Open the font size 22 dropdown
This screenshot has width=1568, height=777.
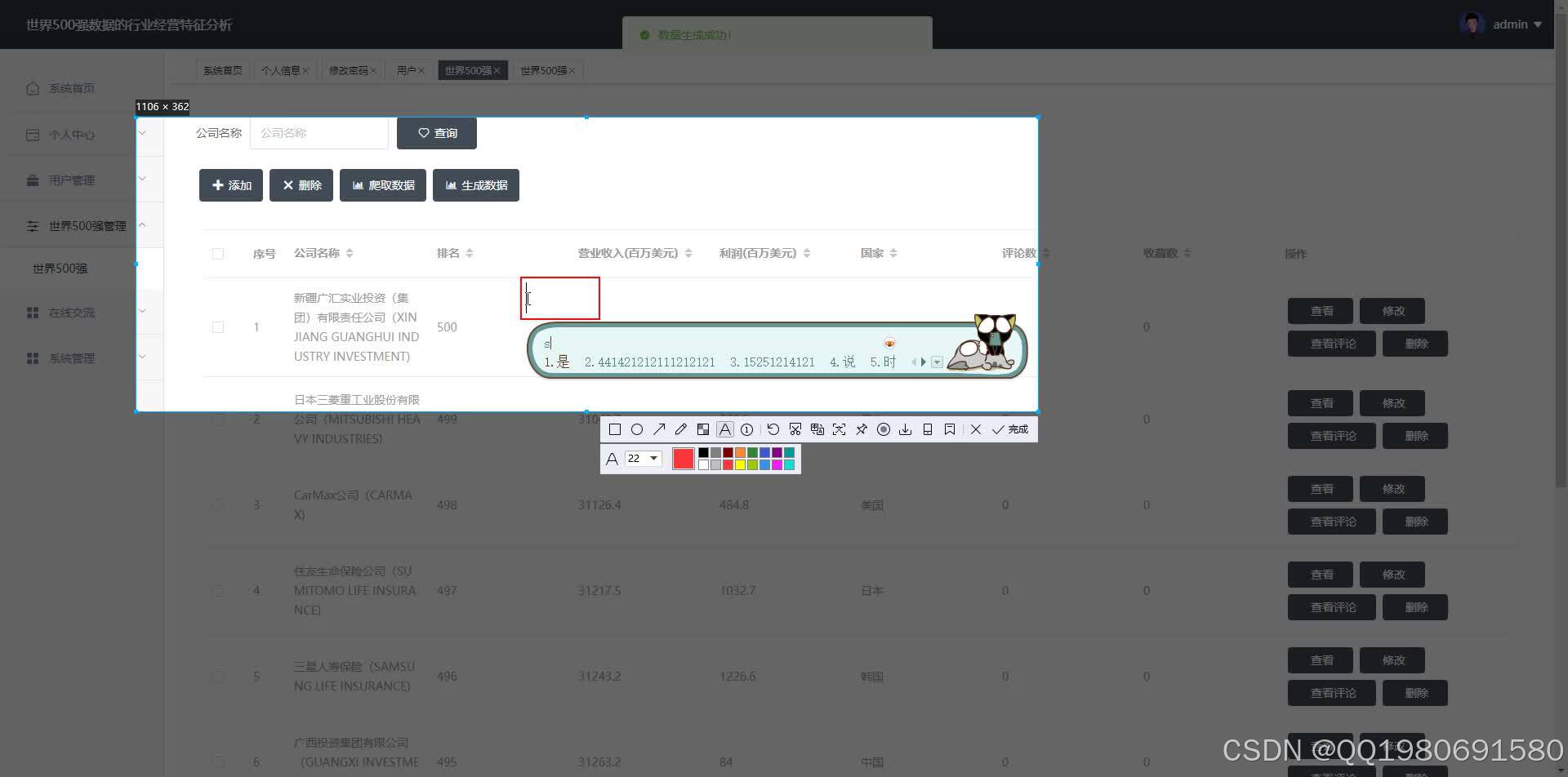pos(653,459)
